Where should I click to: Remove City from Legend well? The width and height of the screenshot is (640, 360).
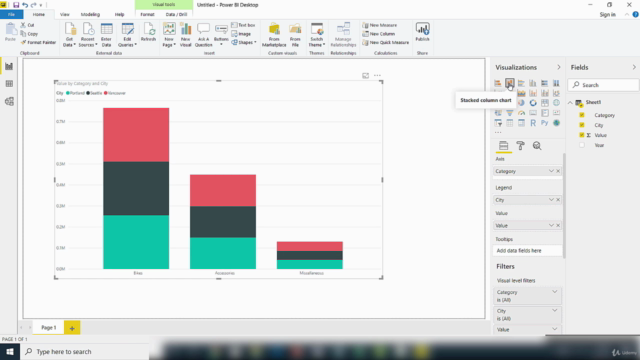click(558, 200)
